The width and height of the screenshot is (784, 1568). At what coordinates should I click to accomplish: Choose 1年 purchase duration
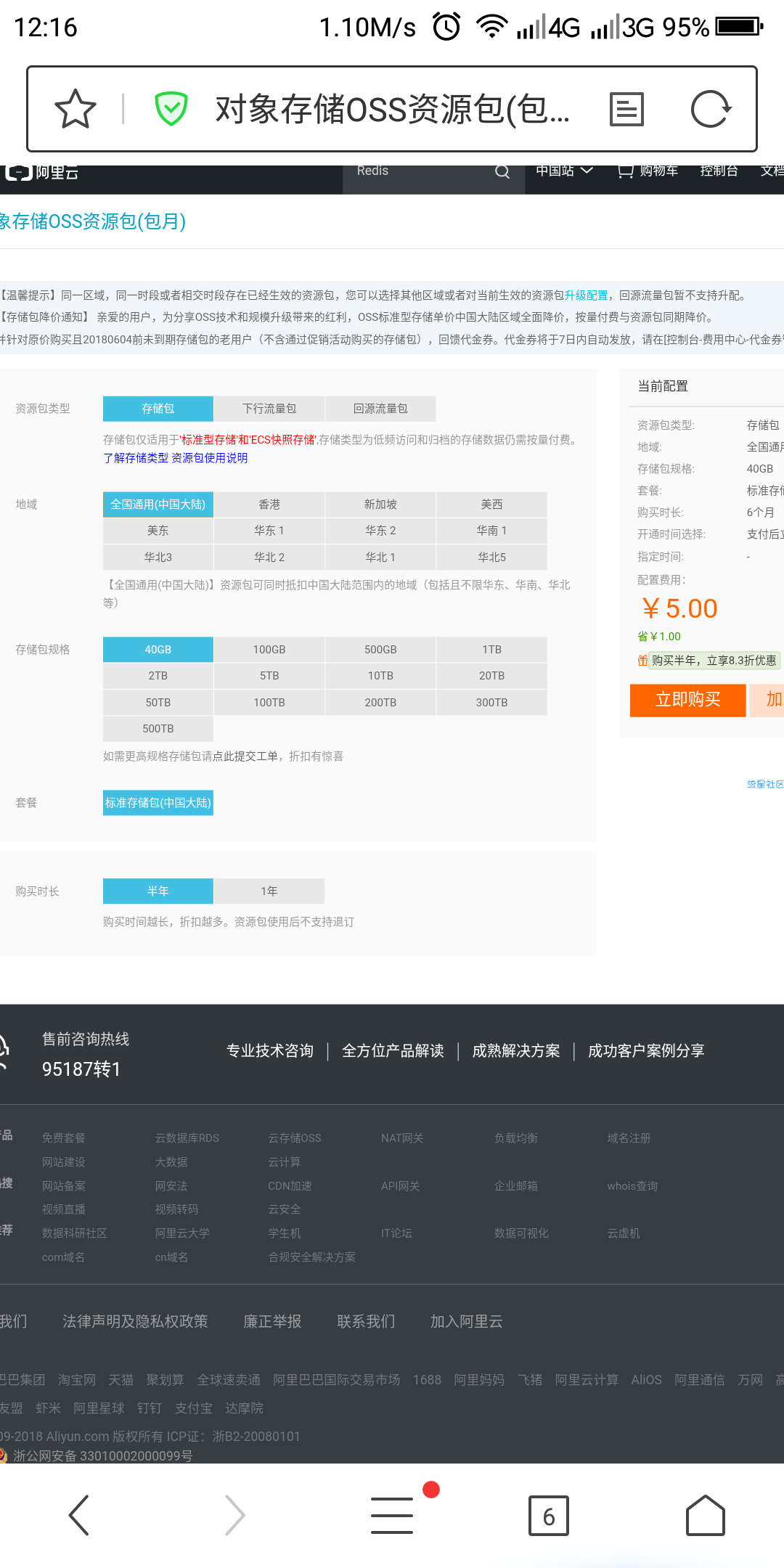(x=269, y=891)
